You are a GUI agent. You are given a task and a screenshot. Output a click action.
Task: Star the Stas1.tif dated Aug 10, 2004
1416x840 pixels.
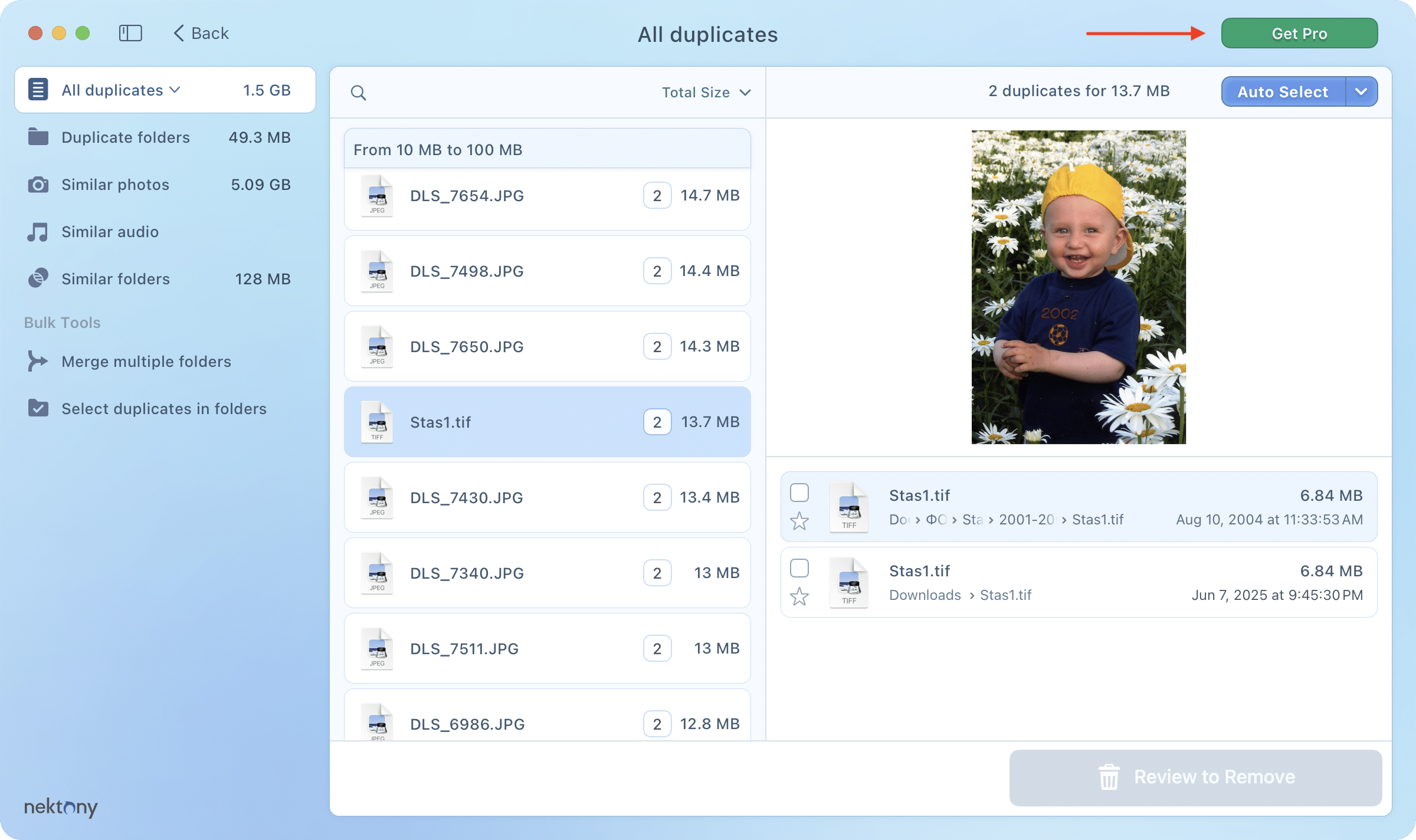799,521
